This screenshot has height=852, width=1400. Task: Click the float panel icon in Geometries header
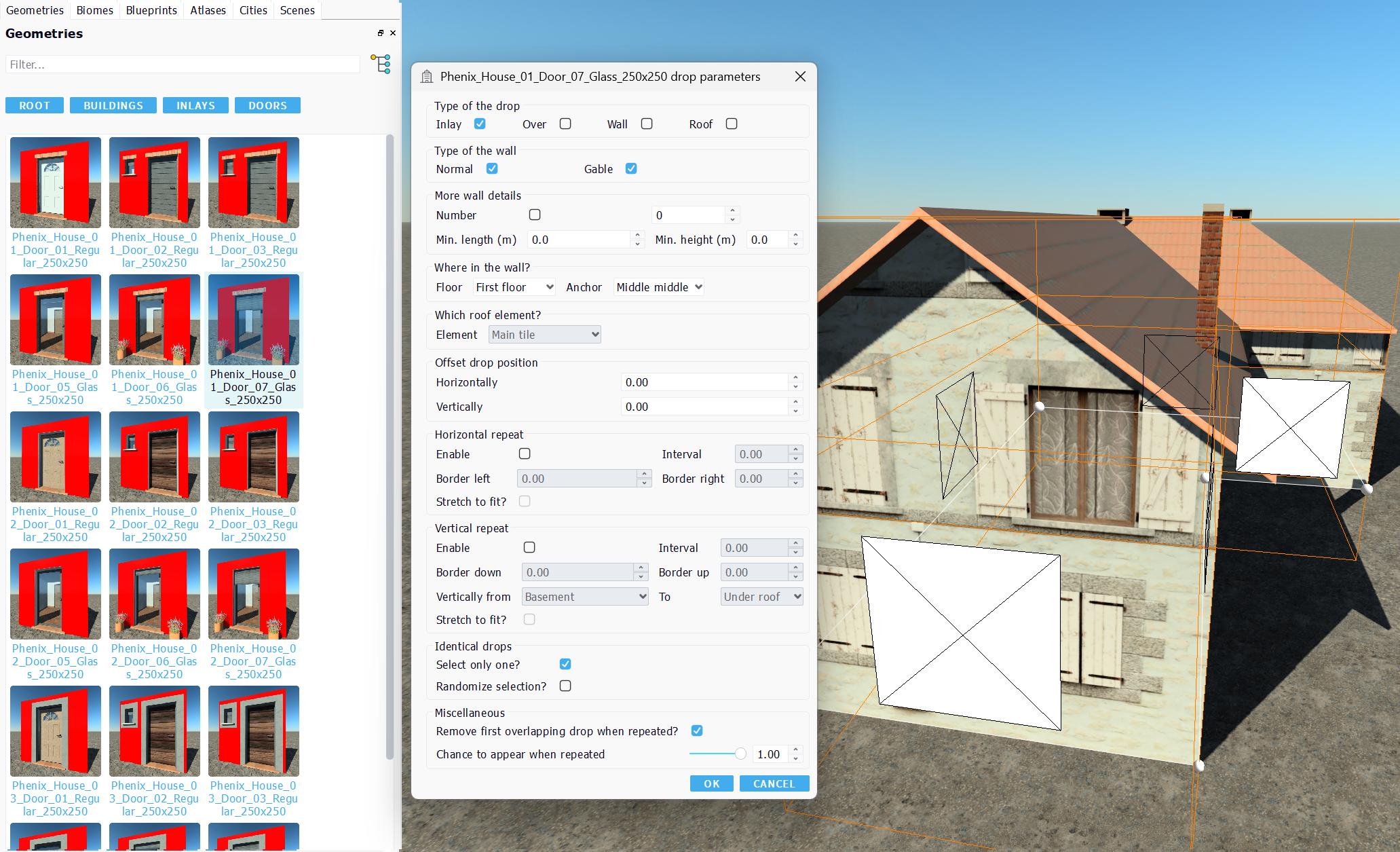pos(381,33)
